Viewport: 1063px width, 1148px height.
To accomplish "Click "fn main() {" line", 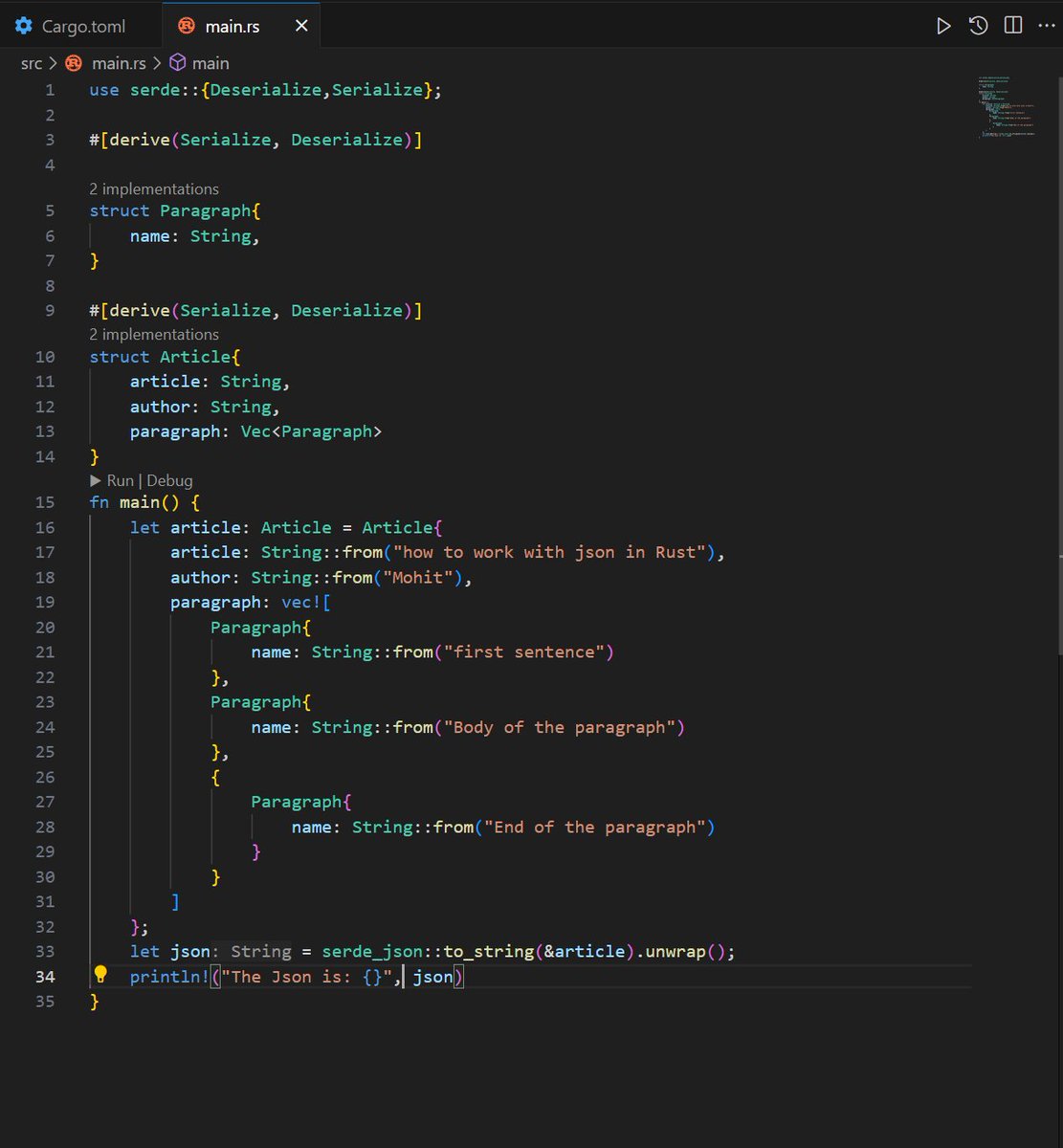I will pos(144,502).
